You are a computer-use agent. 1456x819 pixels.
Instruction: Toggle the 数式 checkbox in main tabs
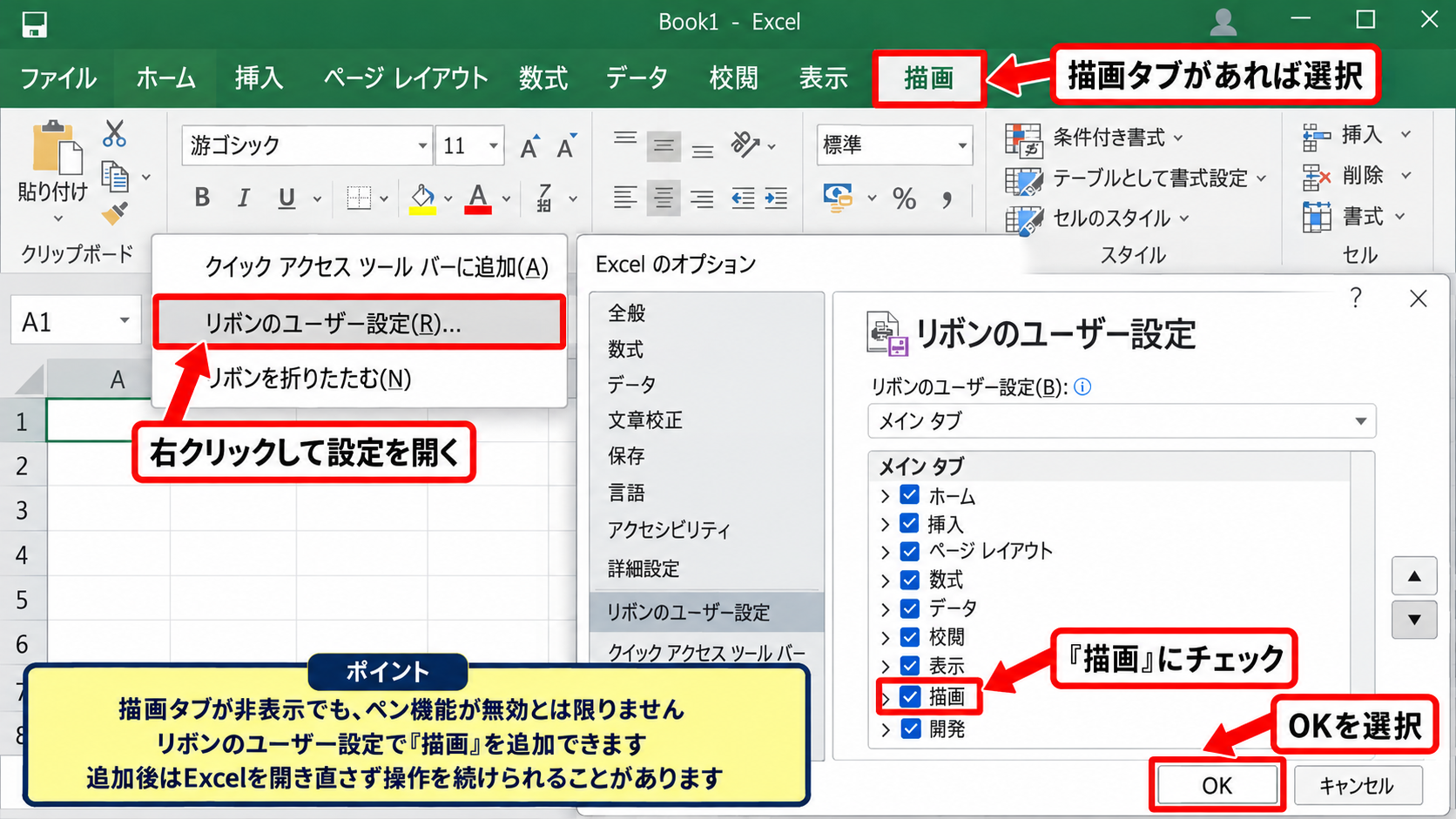pos(910,580)
